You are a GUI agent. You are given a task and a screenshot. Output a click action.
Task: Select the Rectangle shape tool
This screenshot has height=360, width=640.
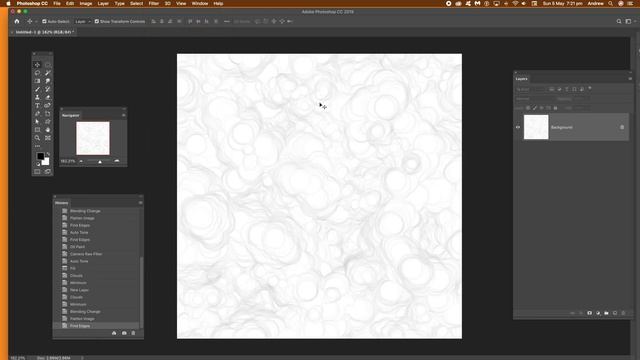[37, 130]
